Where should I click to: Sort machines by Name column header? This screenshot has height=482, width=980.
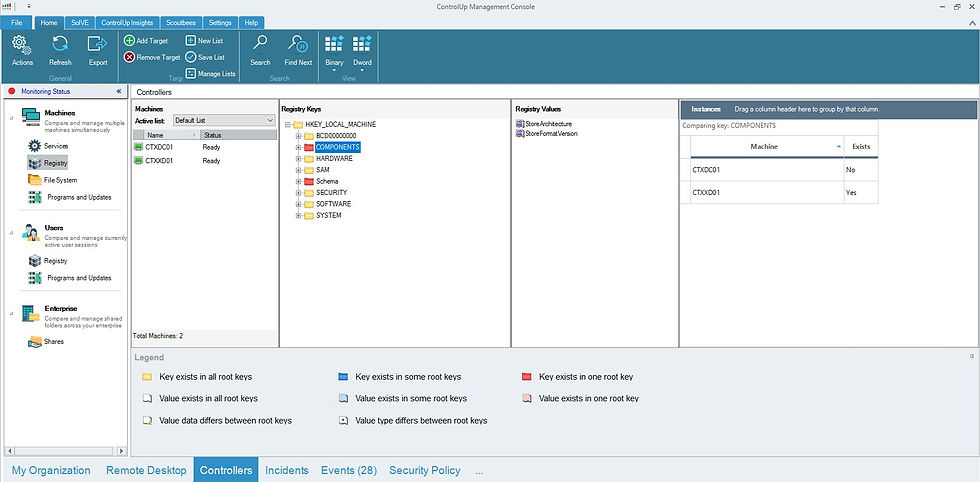coord(170,135)
